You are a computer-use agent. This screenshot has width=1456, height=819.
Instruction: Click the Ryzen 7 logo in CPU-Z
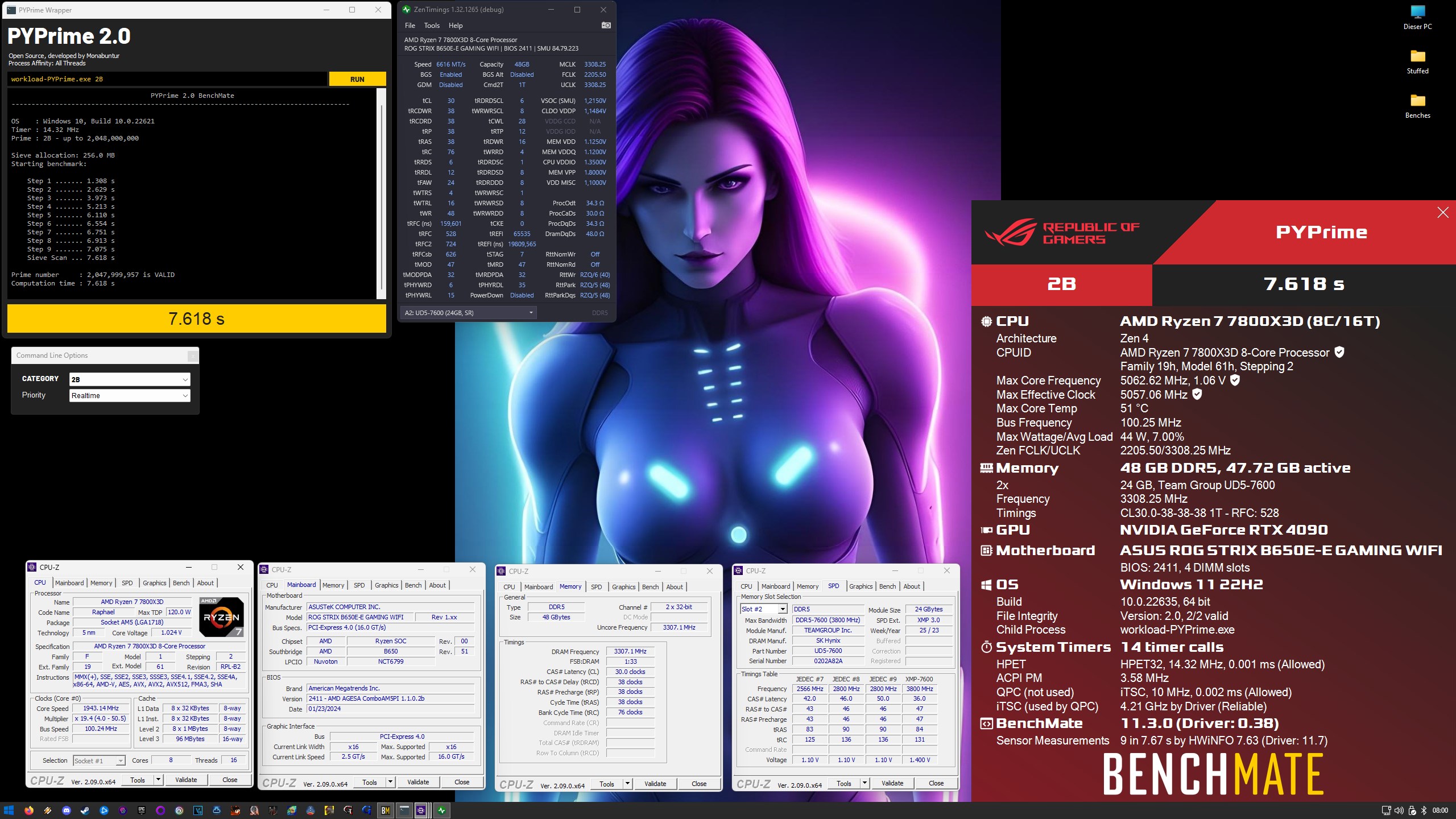[222, 617]
